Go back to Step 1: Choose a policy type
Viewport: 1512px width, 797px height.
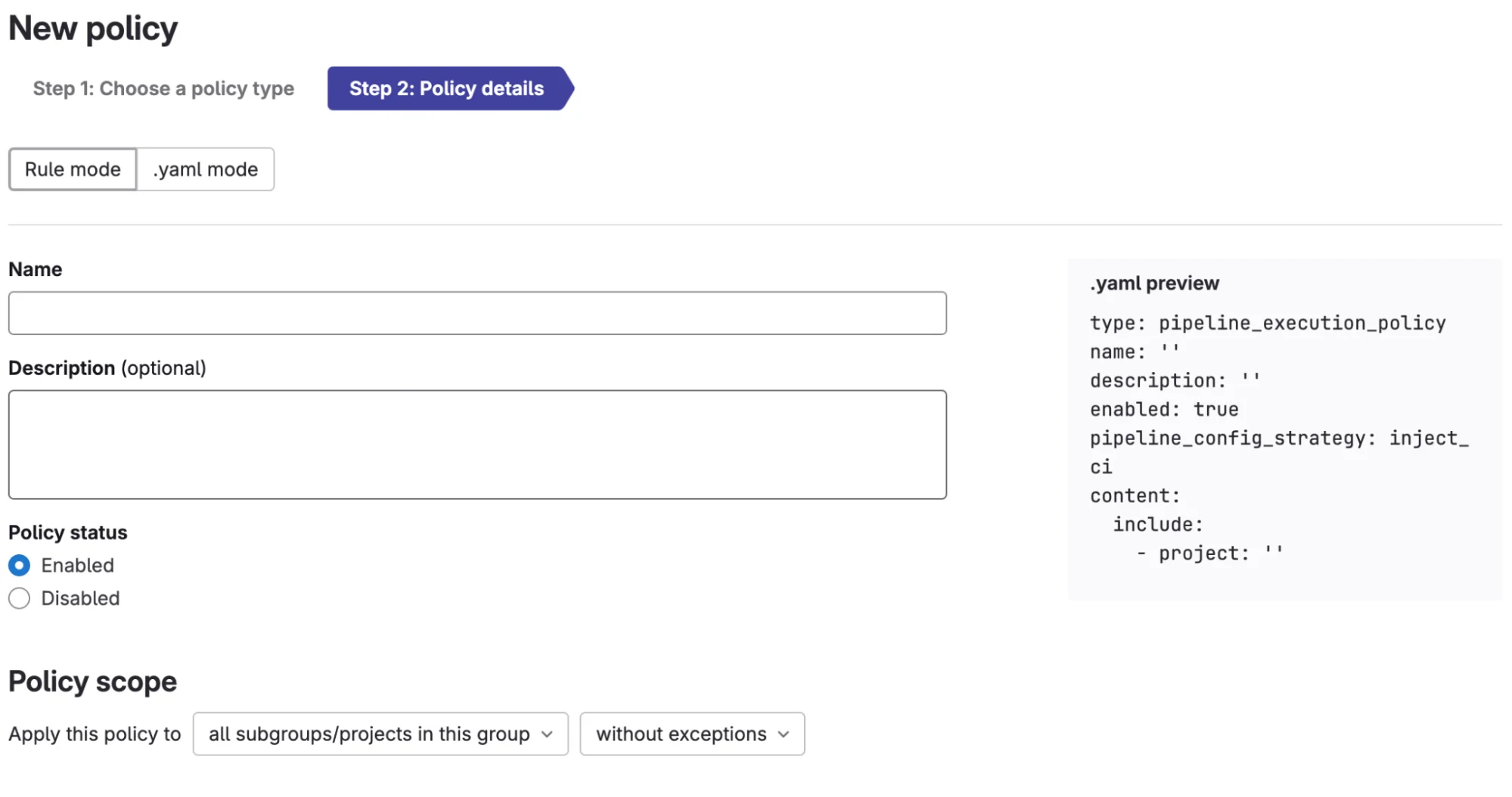[163, 88]
